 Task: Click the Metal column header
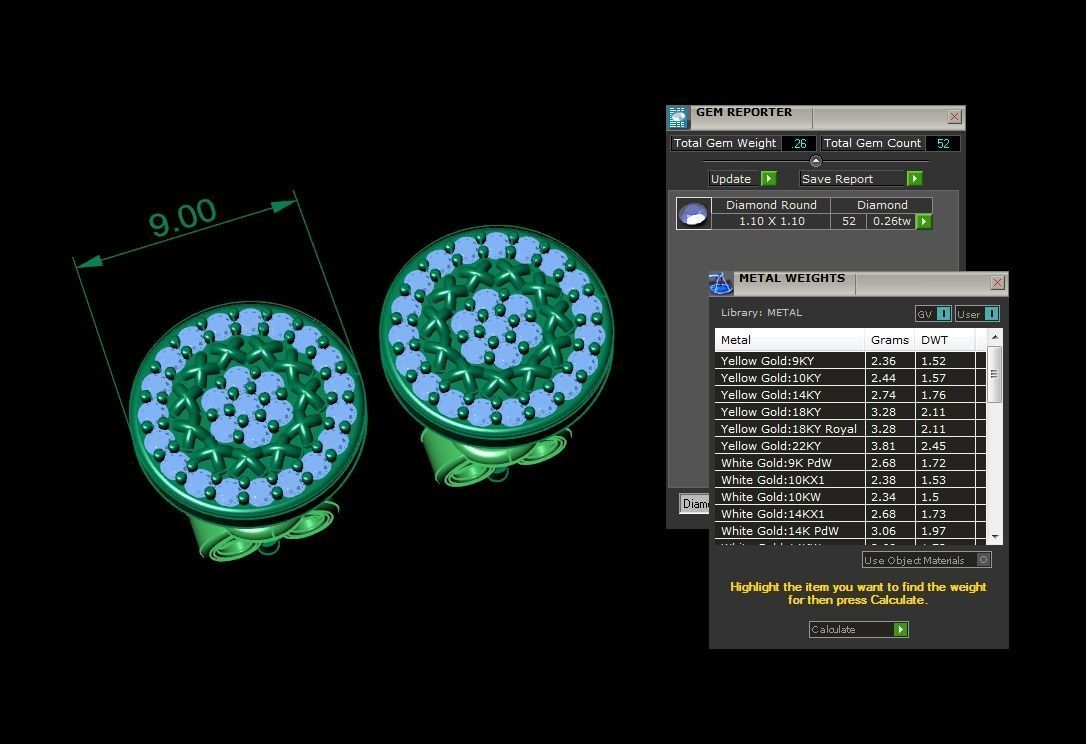click(x=790, y=340)
